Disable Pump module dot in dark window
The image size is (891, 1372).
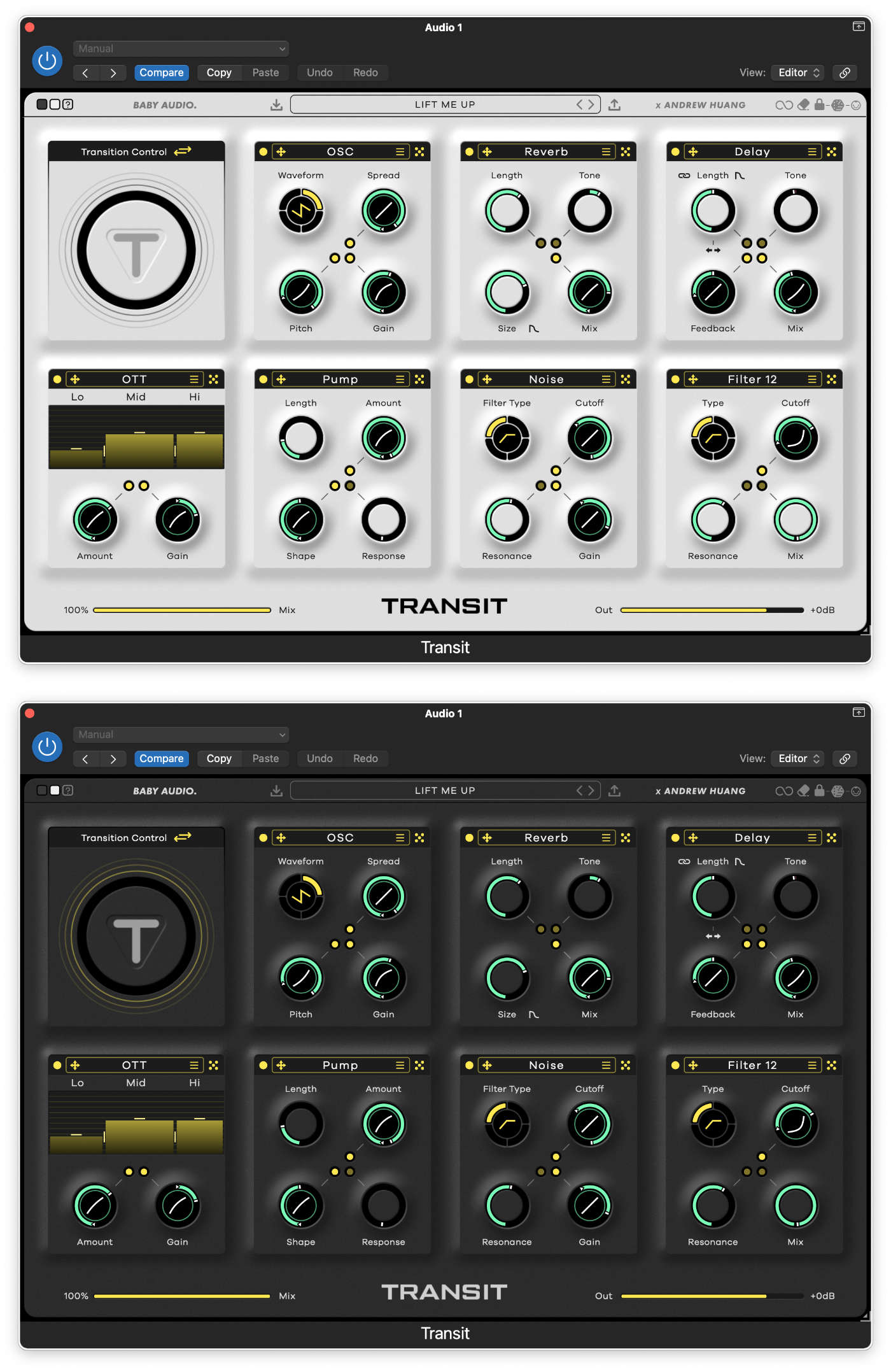coord(263,1065)
